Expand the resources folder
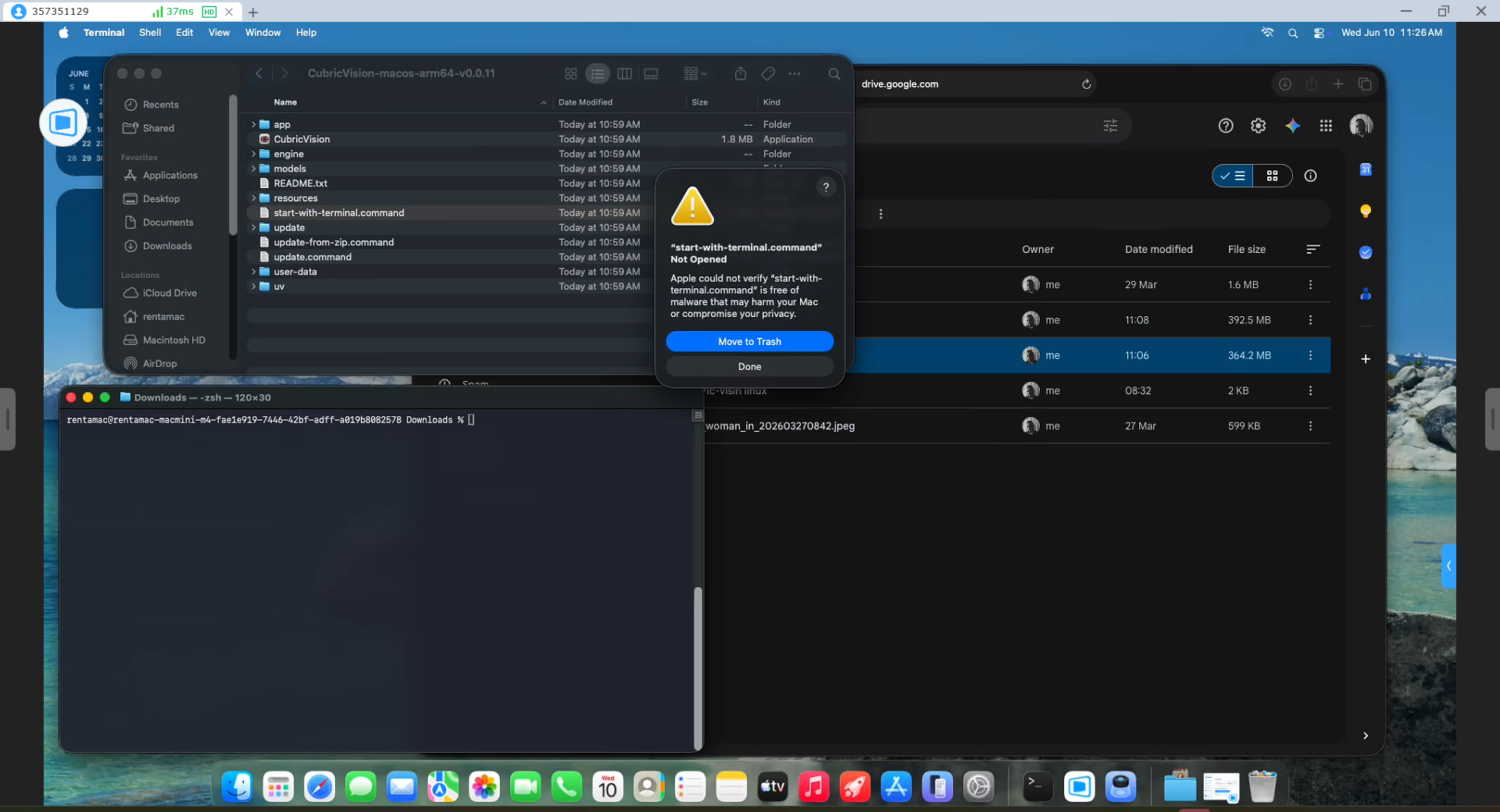 coord(253,198)
